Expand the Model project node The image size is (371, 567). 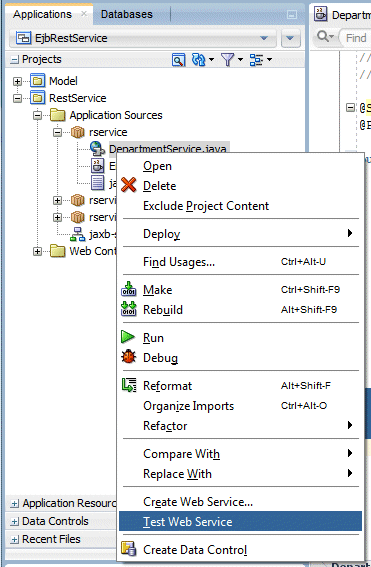pyautogui.click(x=17, y=81)
